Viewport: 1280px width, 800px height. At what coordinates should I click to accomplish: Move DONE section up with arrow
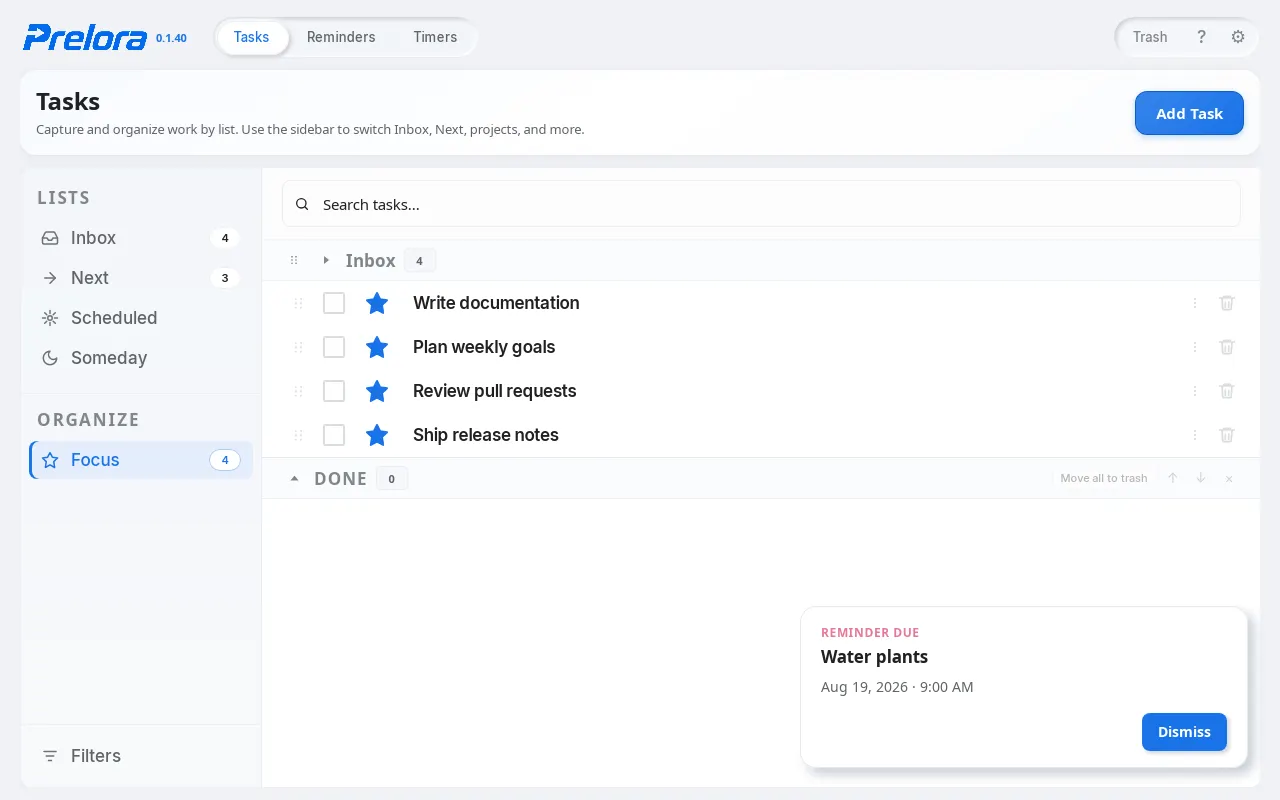(x=1173, y=478)
